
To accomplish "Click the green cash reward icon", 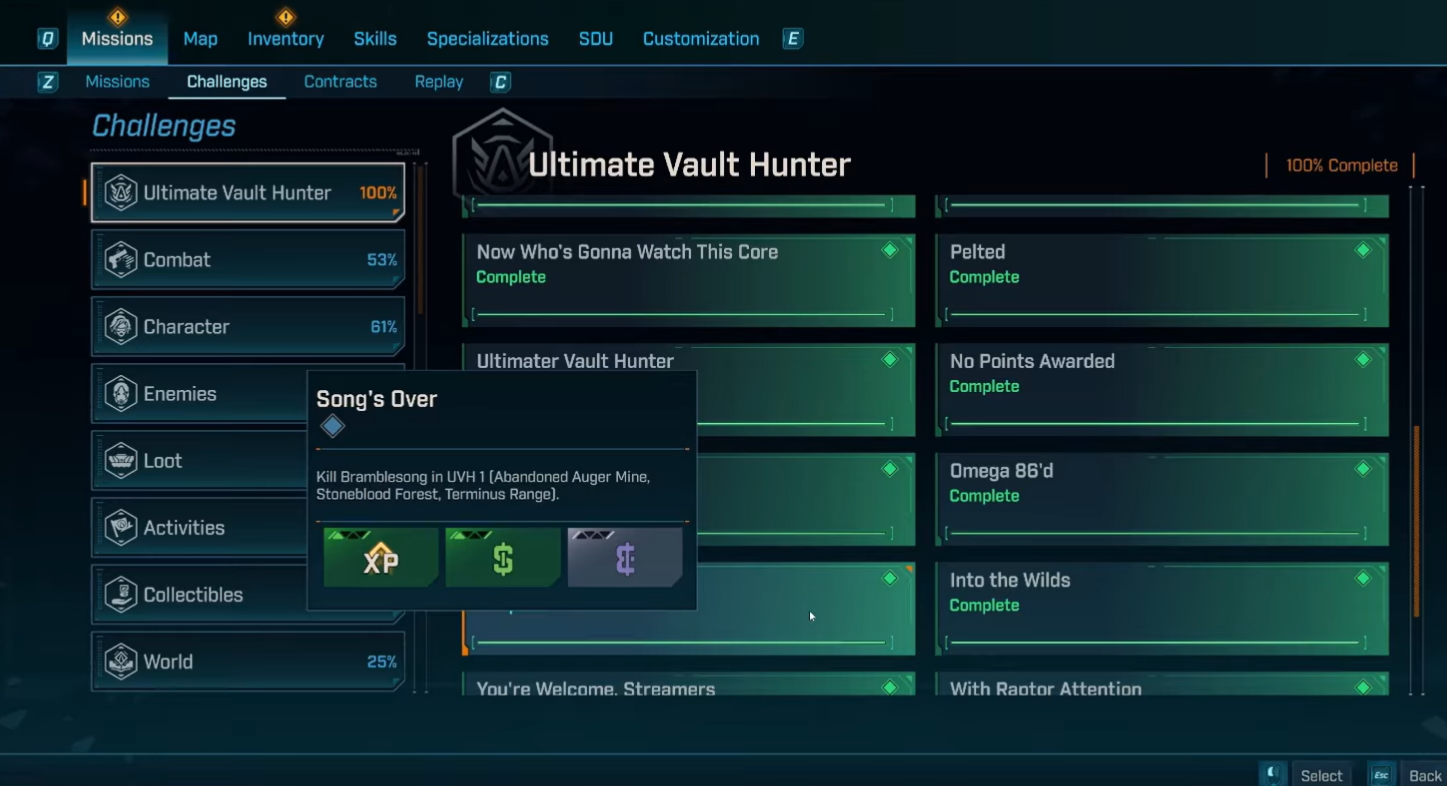I will pyautogui.click(x=503, y=558).
